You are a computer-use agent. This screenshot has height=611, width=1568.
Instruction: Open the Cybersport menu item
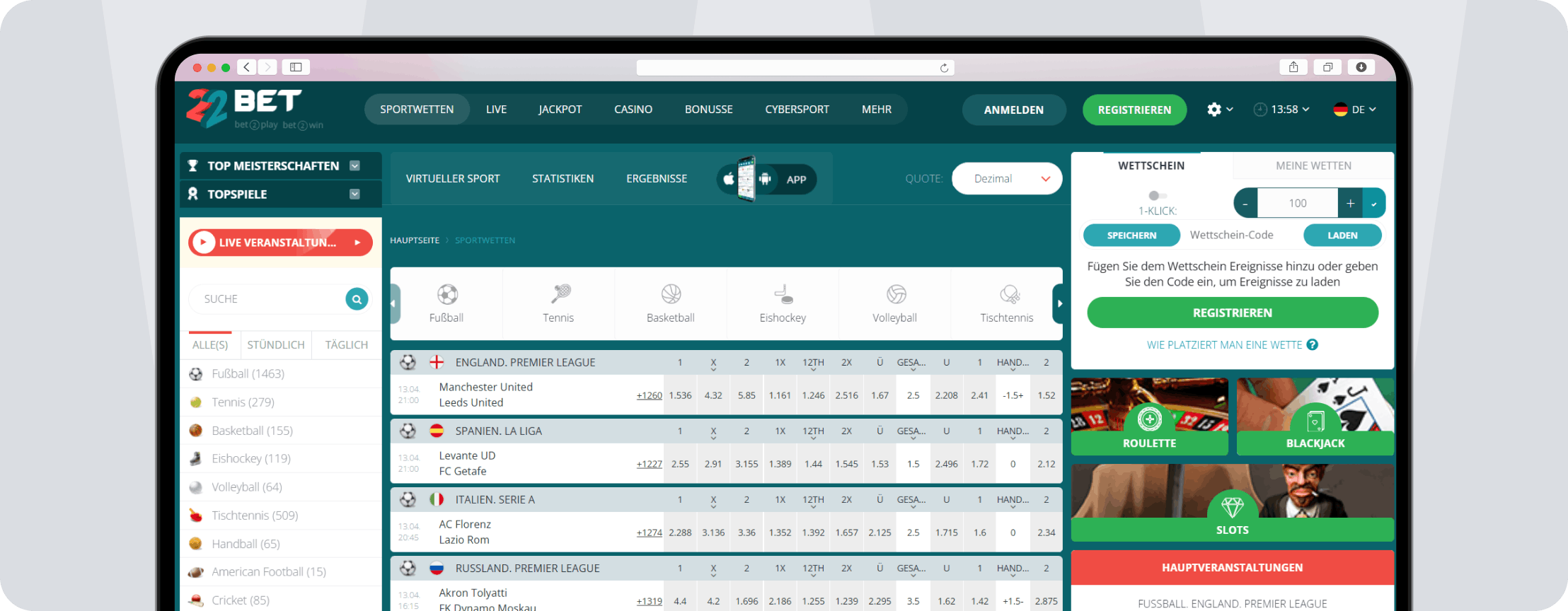point(797,110)
